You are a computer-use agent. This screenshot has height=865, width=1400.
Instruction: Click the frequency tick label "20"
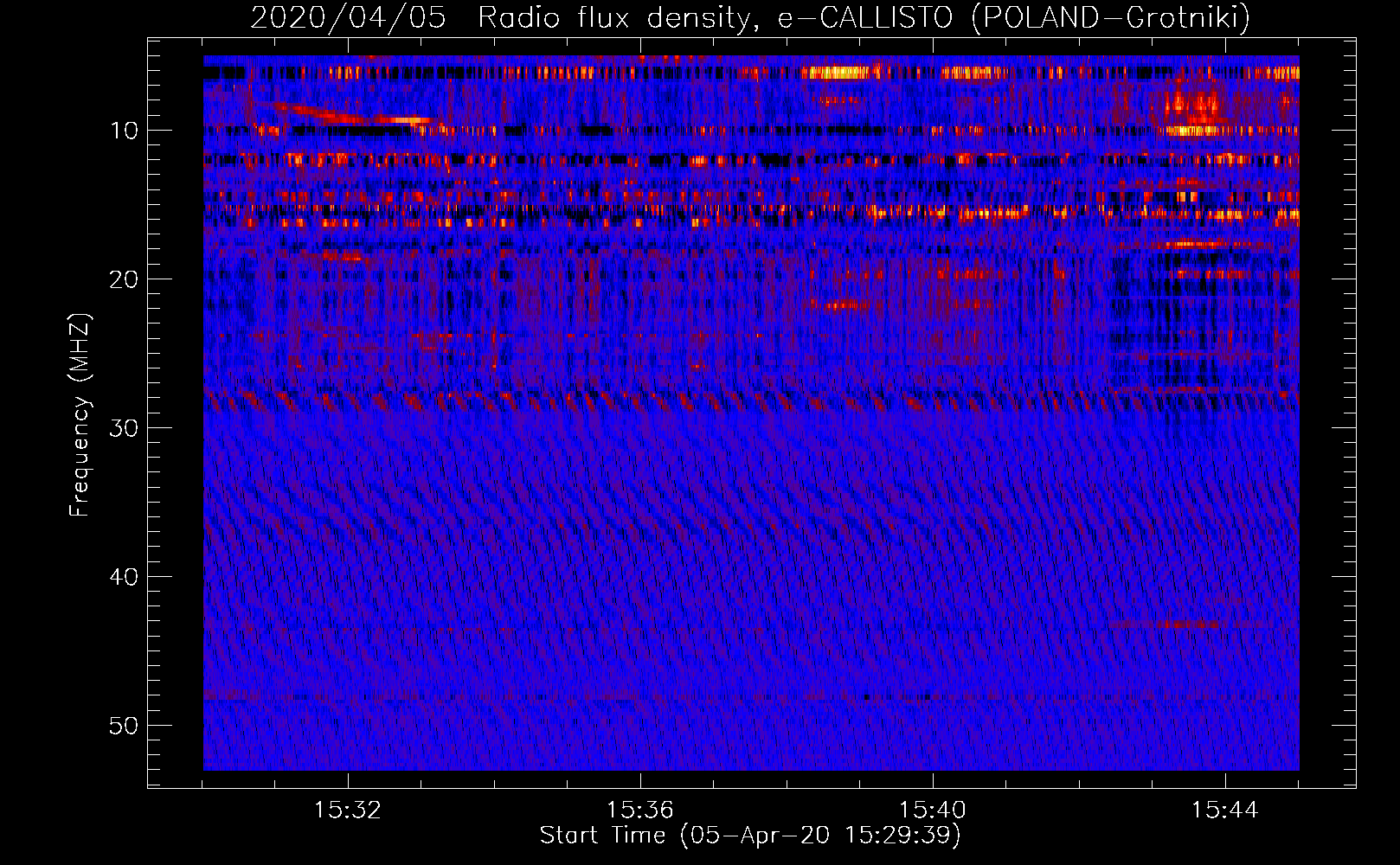[124, 279]
